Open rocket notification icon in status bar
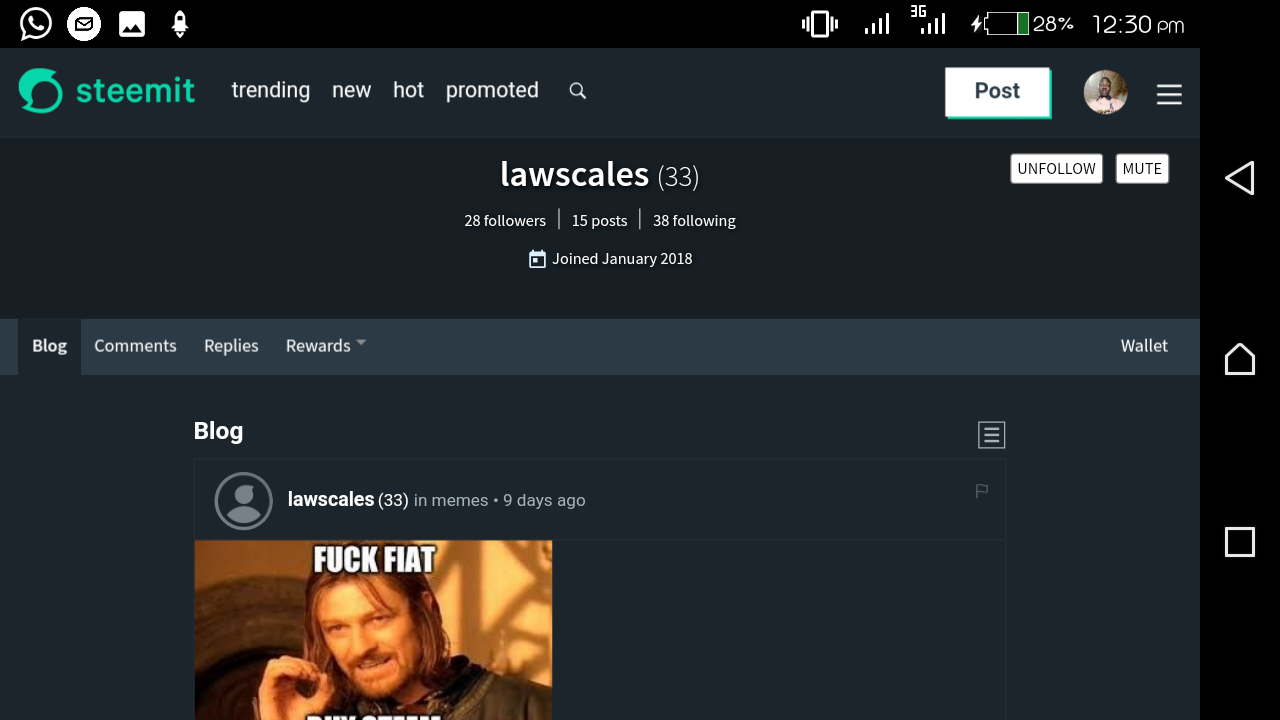Viewport: 1280px width, 720px height. click(x=180, y=24)
